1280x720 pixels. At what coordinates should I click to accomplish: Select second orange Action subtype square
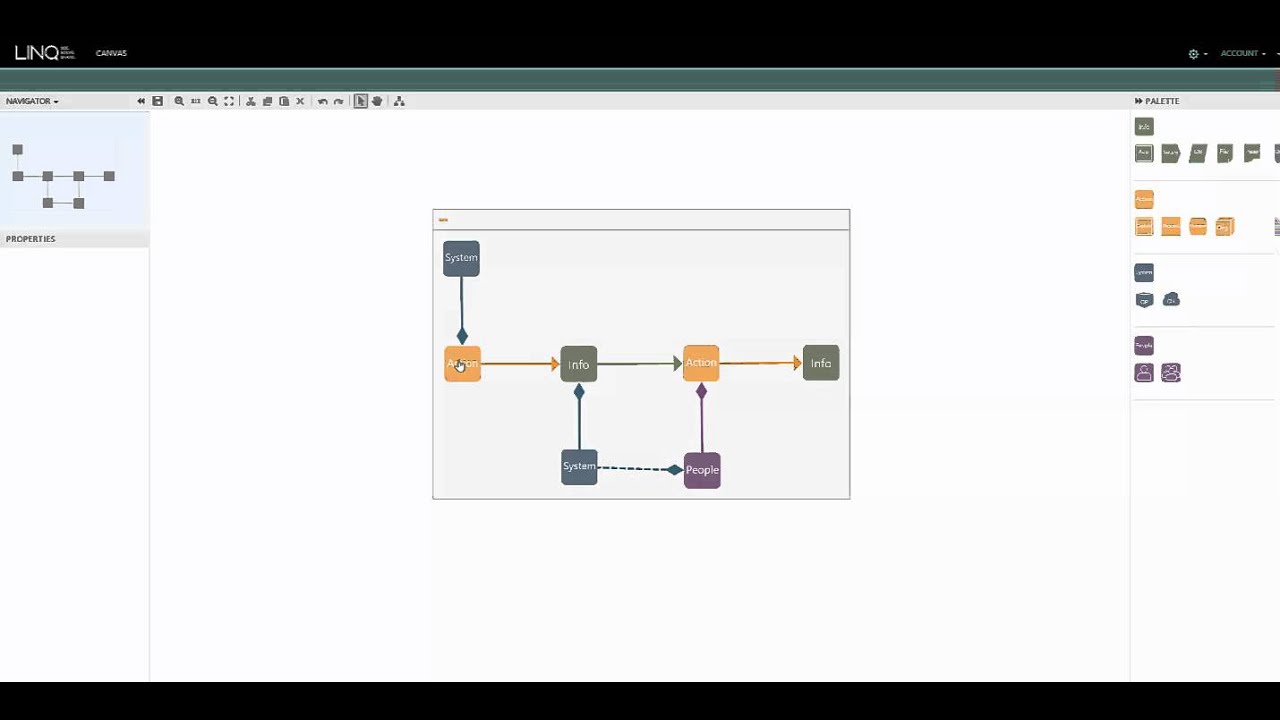pos(1171,226)
